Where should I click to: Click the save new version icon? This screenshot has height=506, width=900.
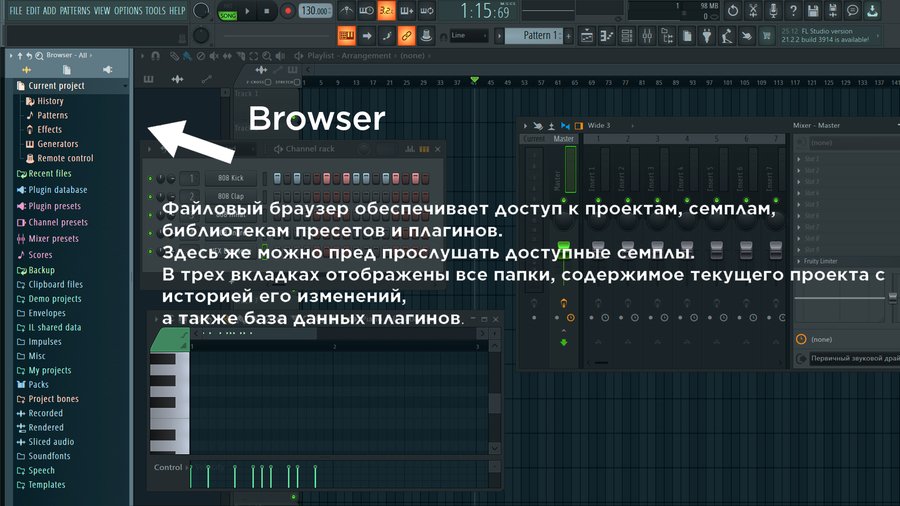pyautogui.click(x=832, y=10)
